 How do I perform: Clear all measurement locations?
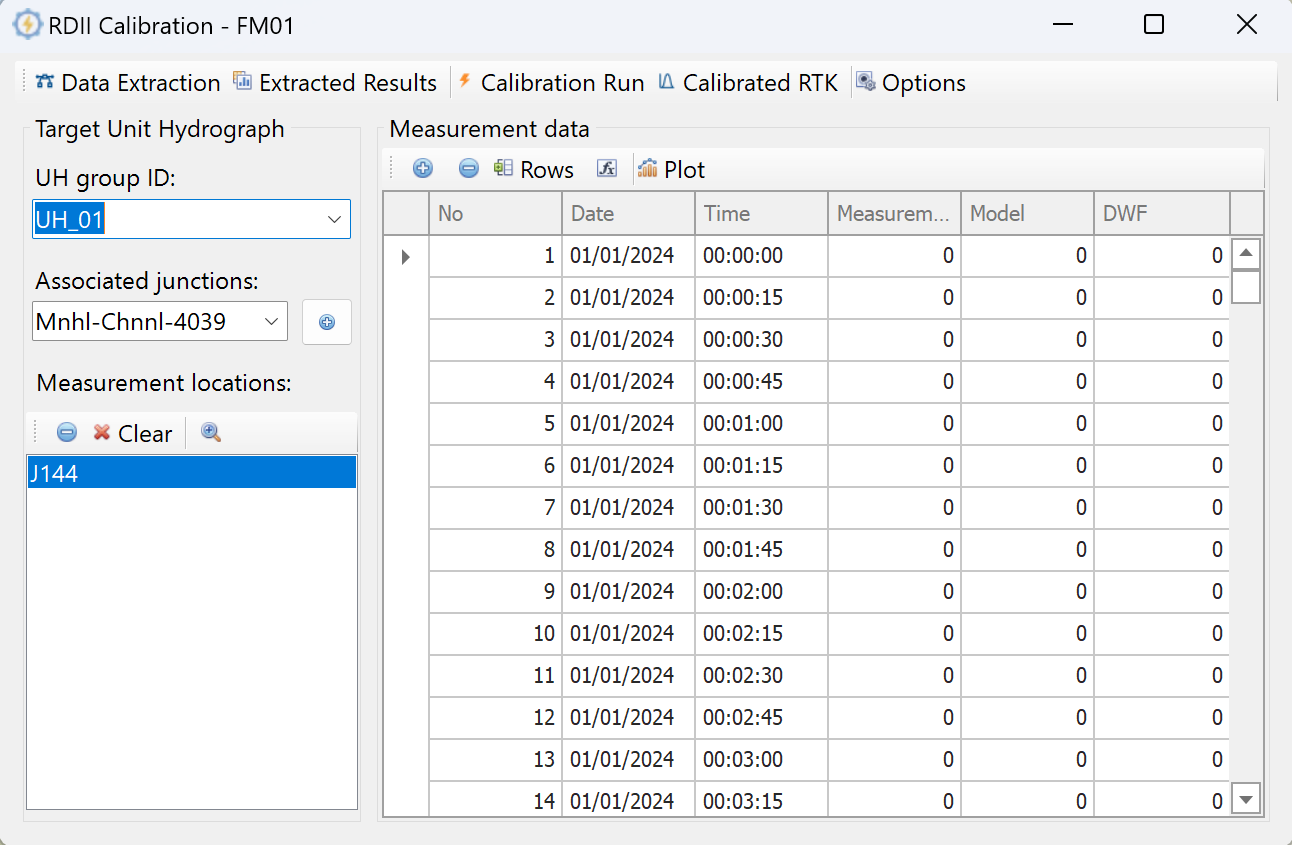[x=133, y=433]
